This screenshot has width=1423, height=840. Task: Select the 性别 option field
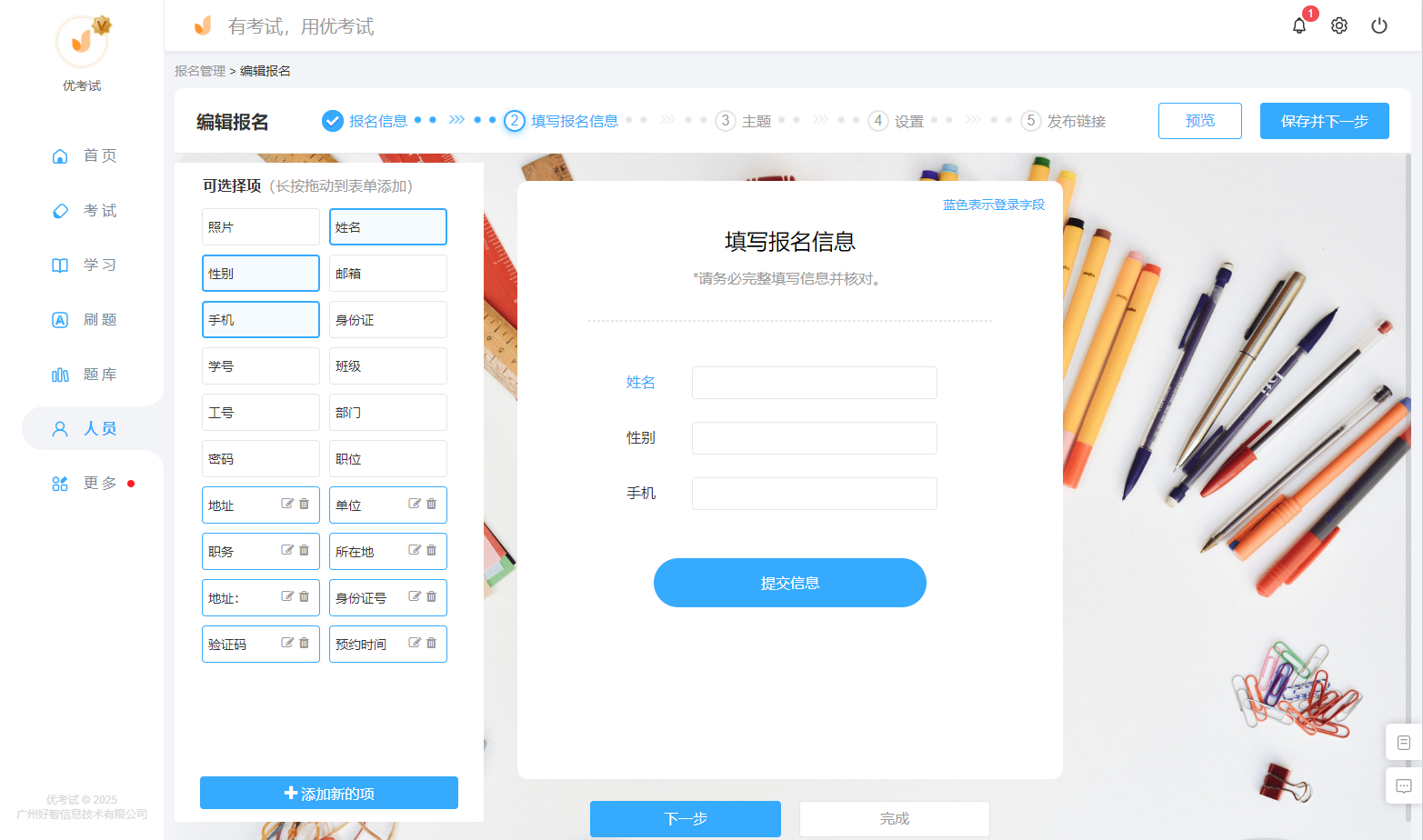point(261,273)
